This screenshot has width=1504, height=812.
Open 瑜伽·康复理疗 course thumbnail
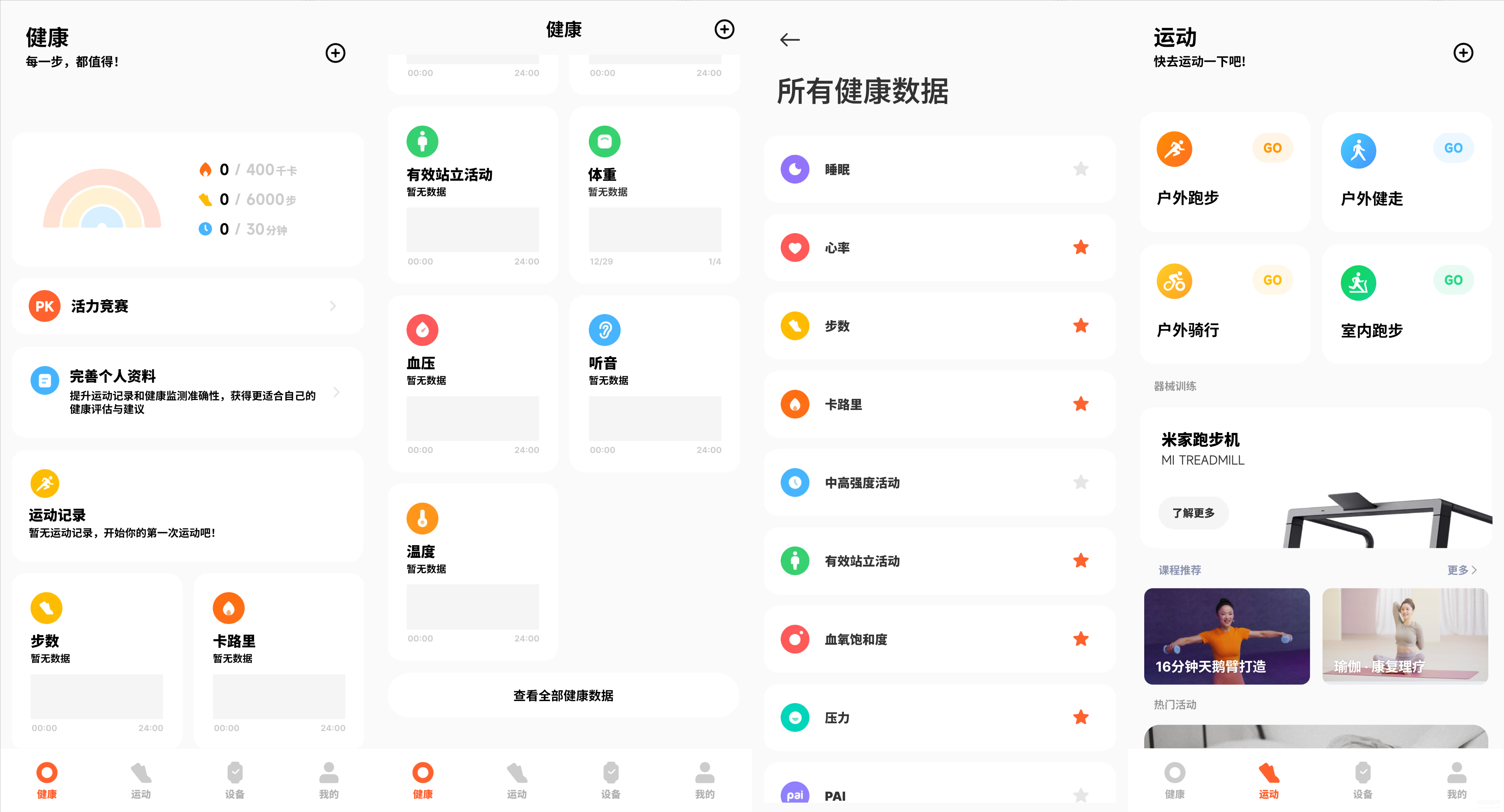(1405, 636)
